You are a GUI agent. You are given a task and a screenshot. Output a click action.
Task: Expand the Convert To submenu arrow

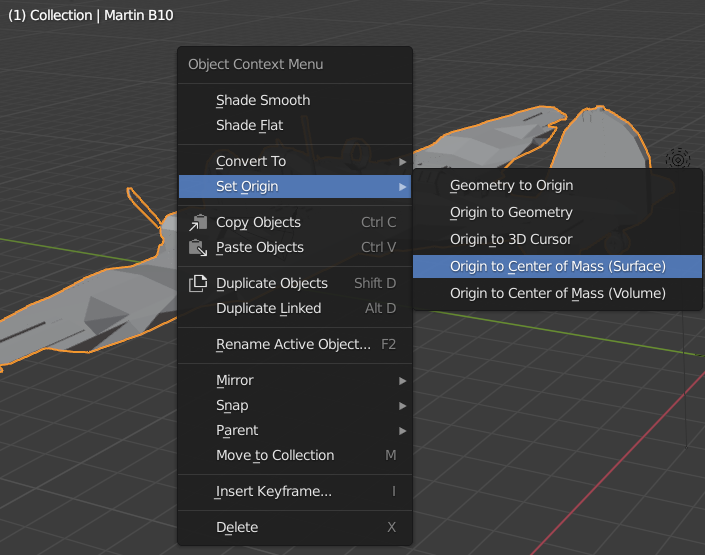point(402,161)
